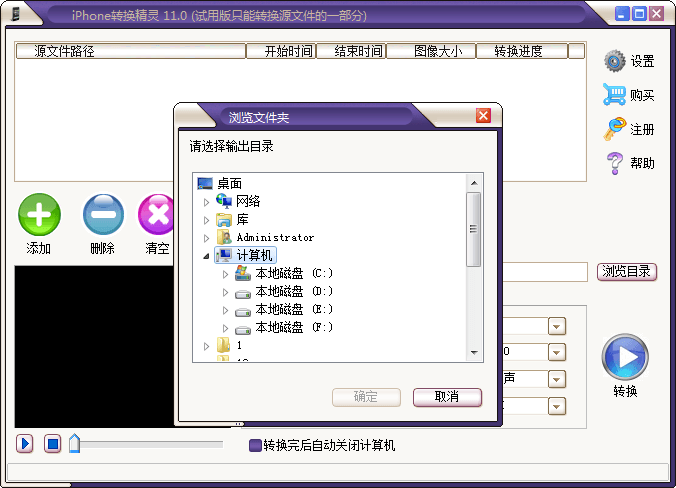Click the green Add (添加) icon
This screenshot has width=676, height=488.
tap(39, 214)
